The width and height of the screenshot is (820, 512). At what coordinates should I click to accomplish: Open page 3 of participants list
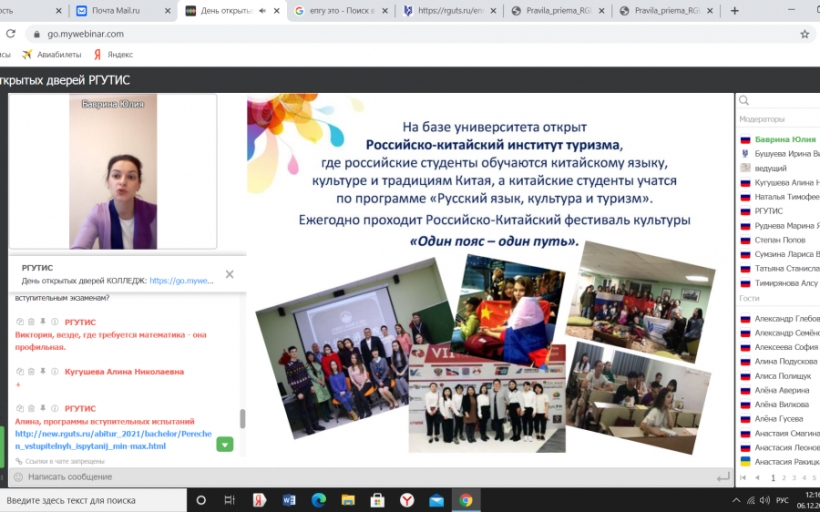[794, 477]
